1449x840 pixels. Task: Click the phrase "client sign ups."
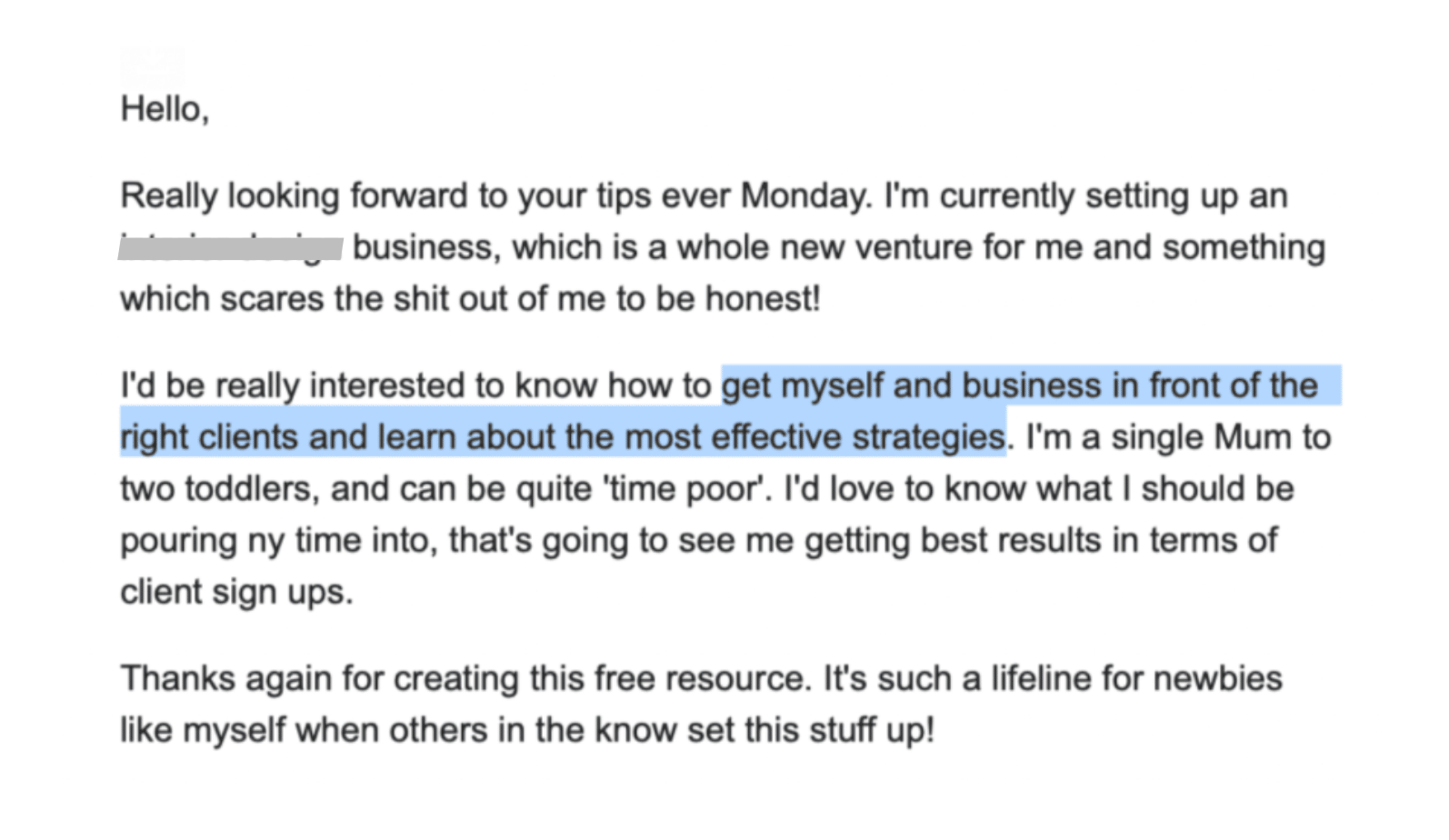[x=236, y=592]
